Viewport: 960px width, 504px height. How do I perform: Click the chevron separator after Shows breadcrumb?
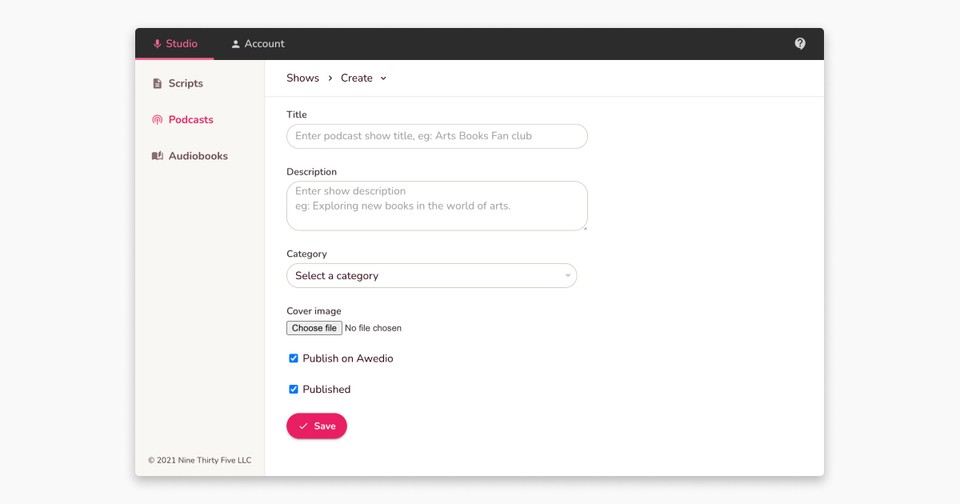pos(330,78)
